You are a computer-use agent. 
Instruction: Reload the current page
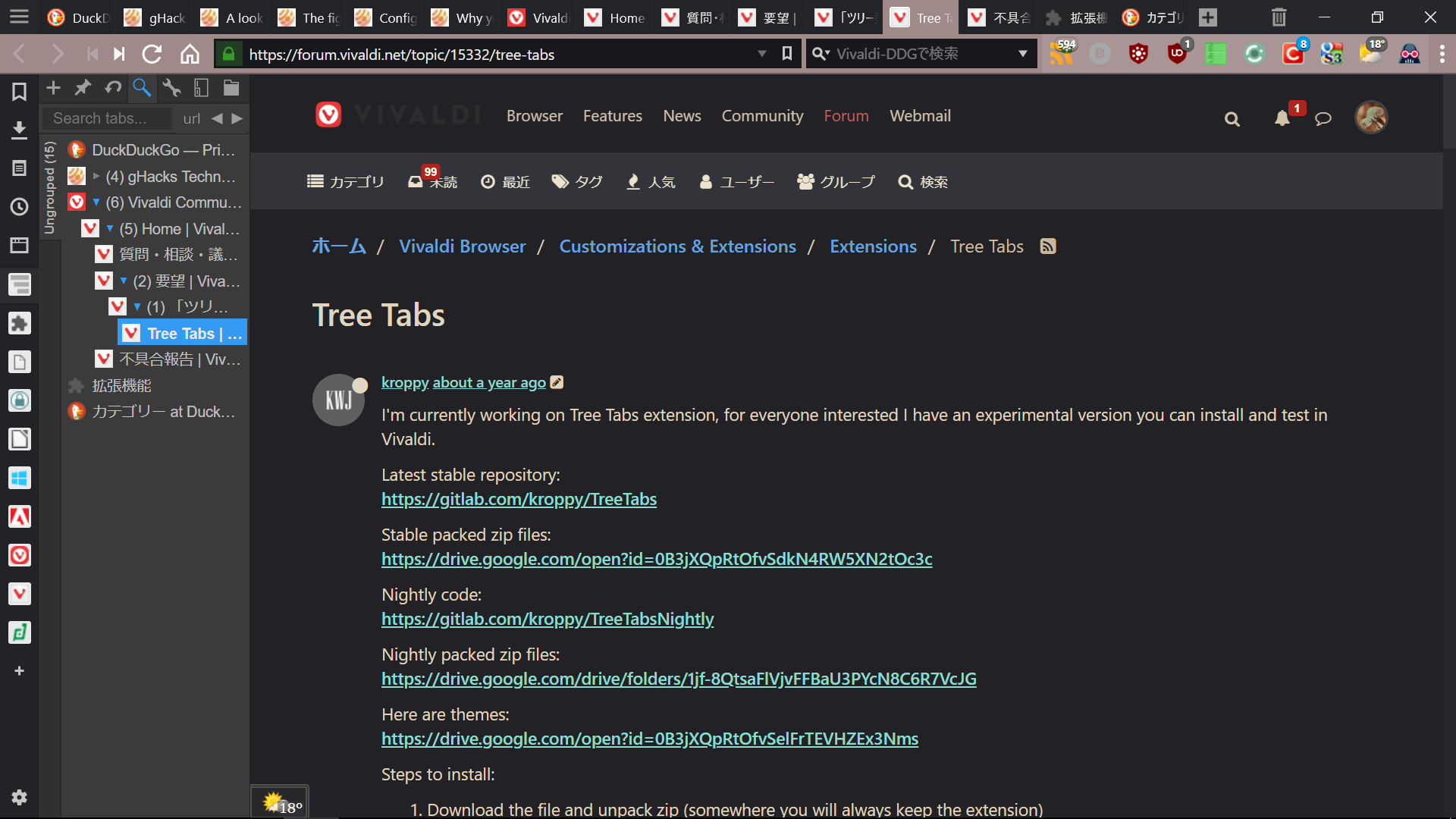pos(152,54)
